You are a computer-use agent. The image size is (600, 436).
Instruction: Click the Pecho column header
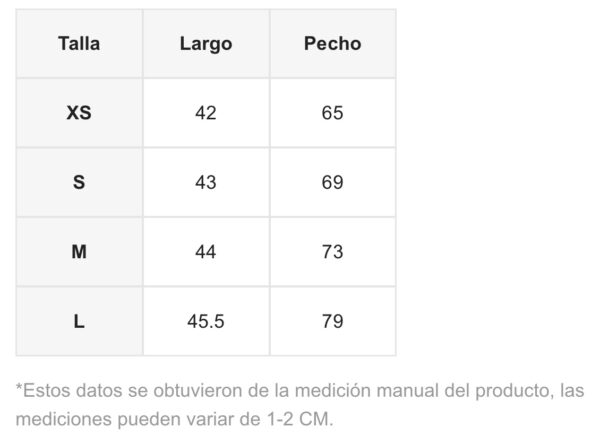tap(332, 44)
